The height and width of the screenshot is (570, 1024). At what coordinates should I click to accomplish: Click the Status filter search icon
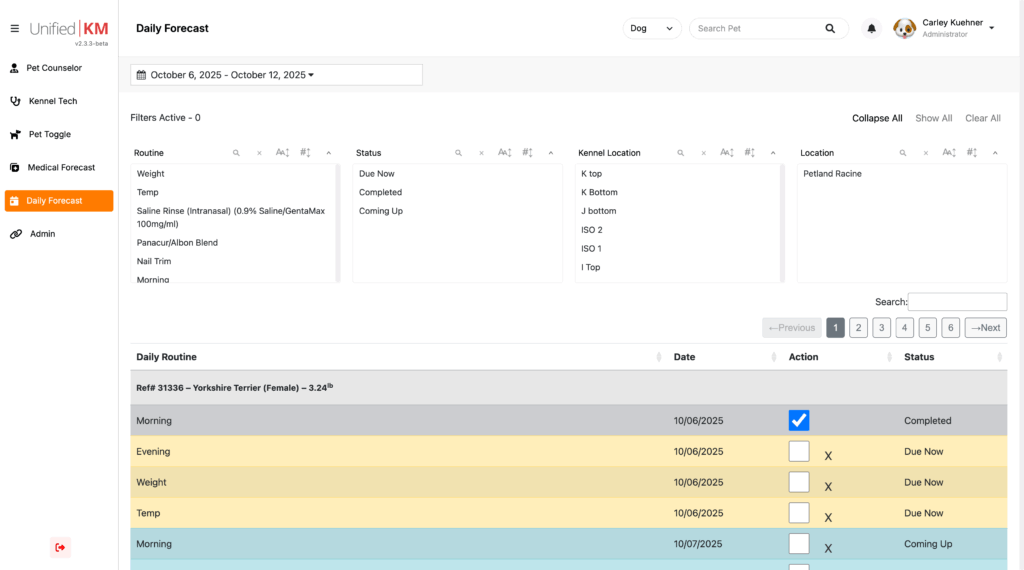pyautogui.click(x=458, y=153)
